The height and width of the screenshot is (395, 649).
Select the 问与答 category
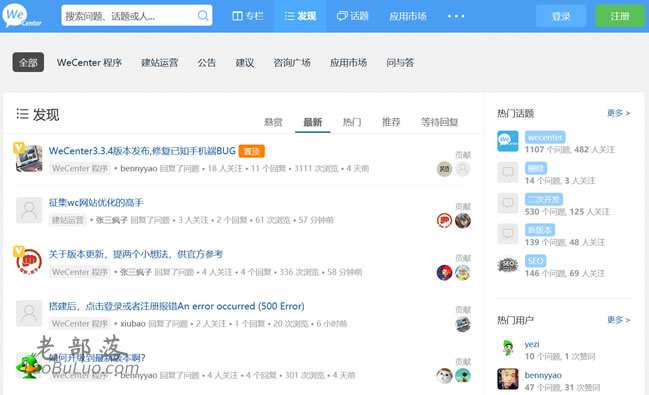coord(400,63)
